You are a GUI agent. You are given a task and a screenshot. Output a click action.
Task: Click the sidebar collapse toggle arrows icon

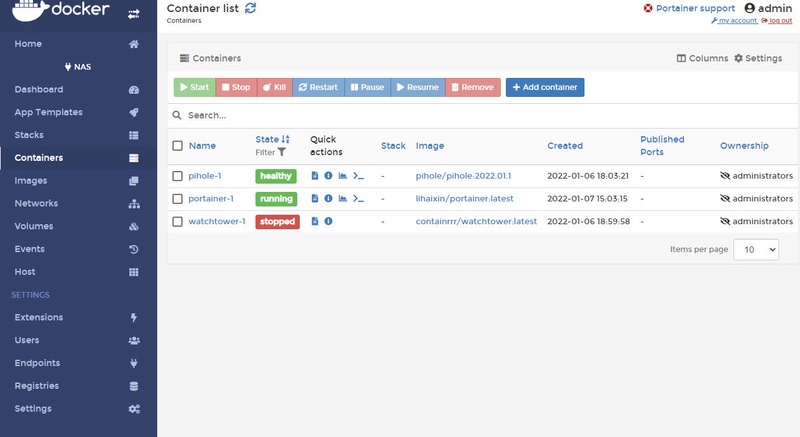(x=134, y=14)
